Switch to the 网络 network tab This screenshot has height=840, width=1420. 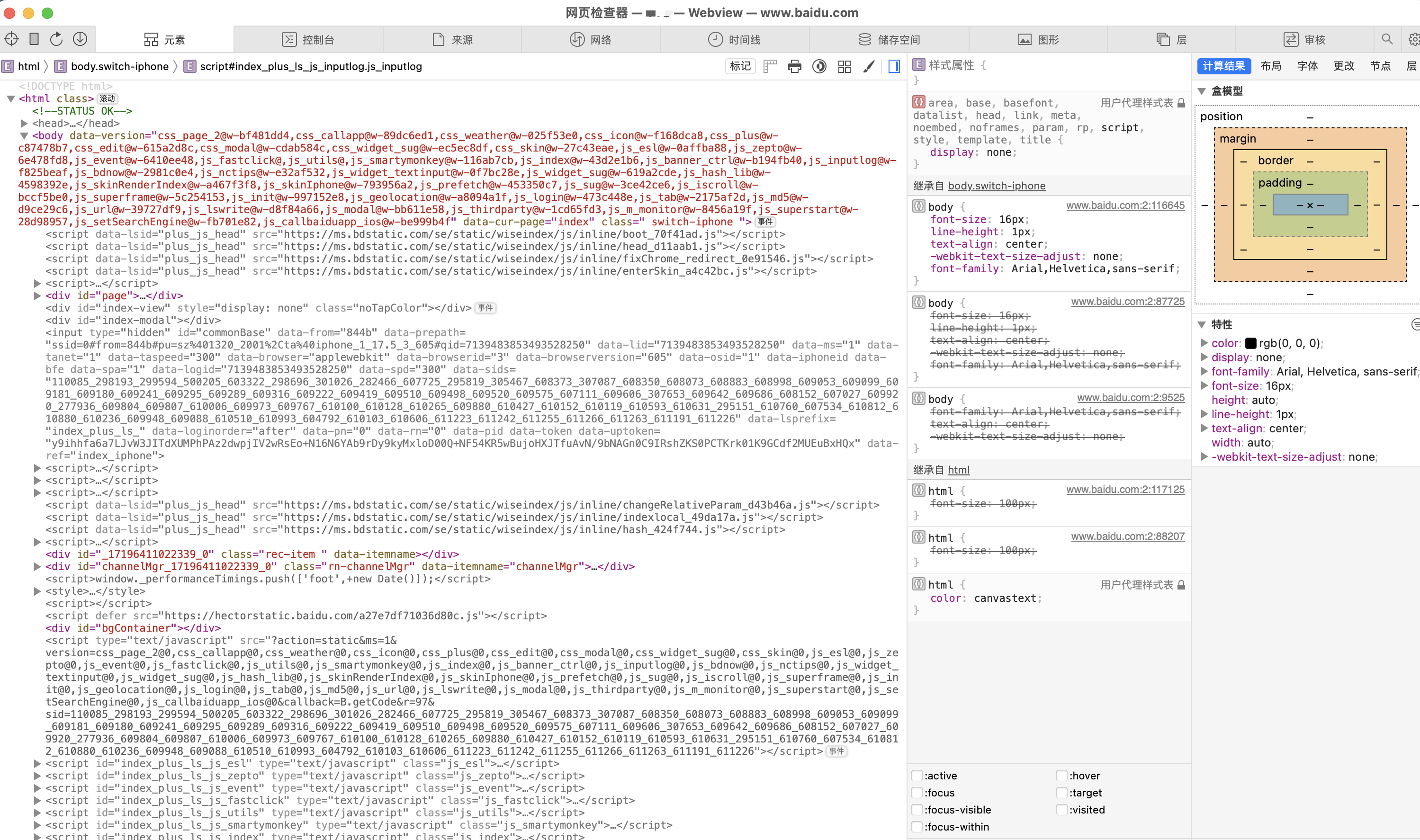pos(591,39)
